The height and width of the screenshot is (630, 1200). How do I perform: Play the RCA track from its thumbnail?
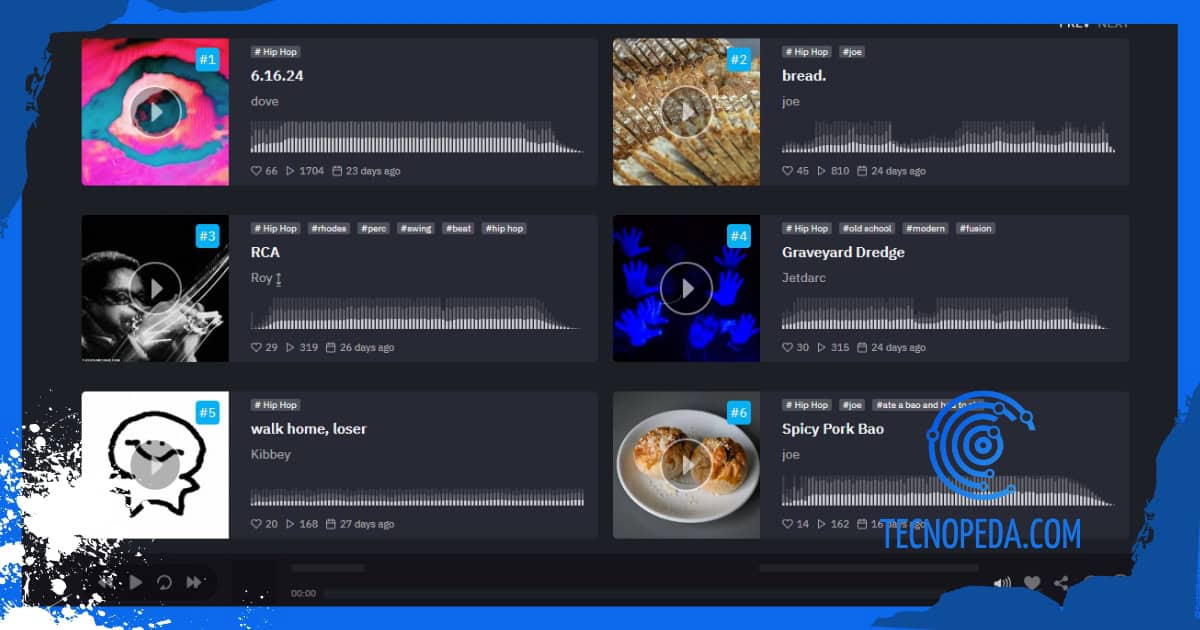tap(155, 288)
